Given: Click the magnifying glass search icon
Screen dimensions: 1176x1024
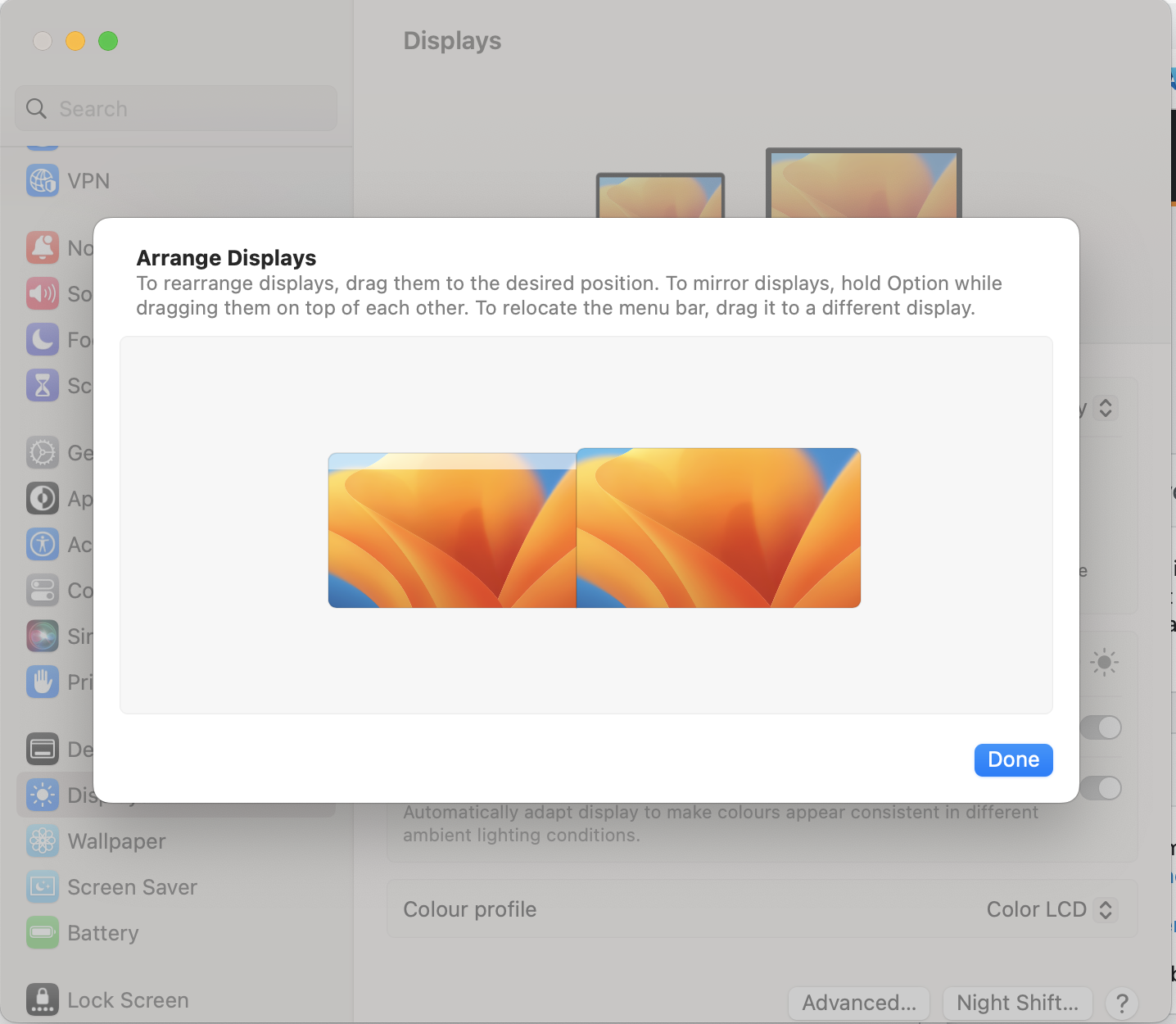Looking at the screenshot, I should click(x=37, y=108).
